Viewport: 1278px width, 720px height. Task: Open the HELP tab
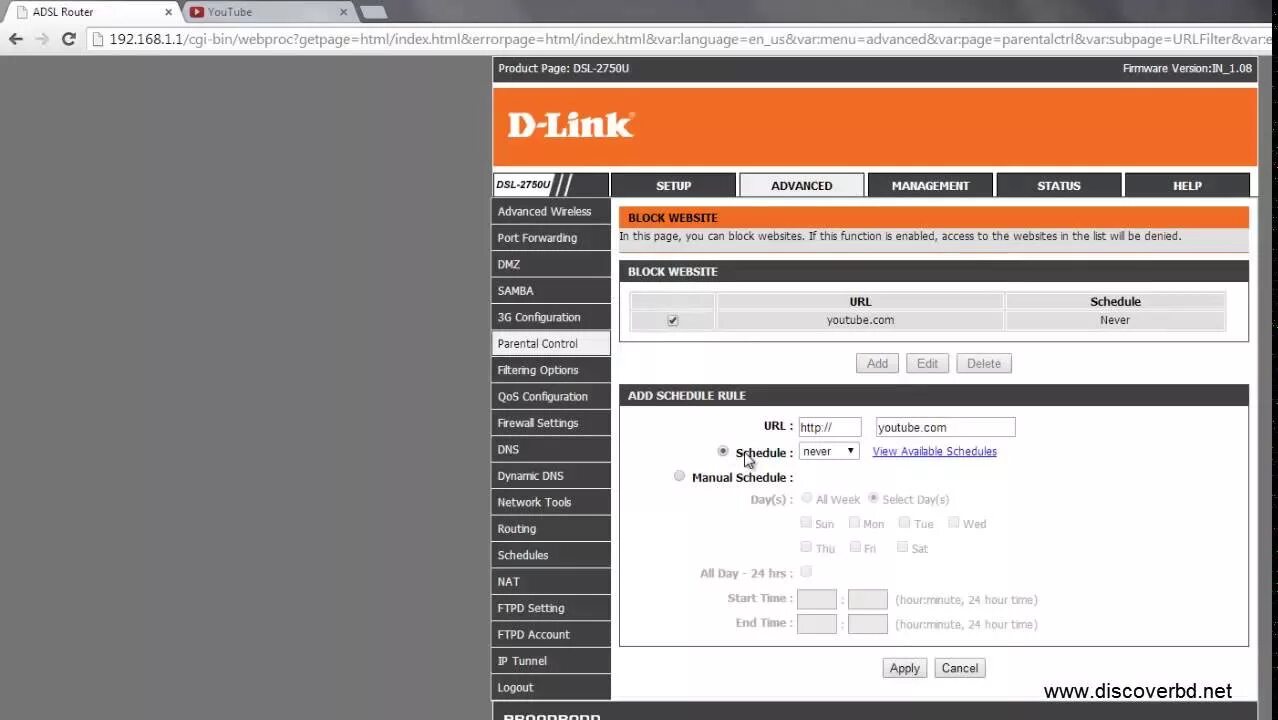pyautogui.click(x=1187, y=185)
